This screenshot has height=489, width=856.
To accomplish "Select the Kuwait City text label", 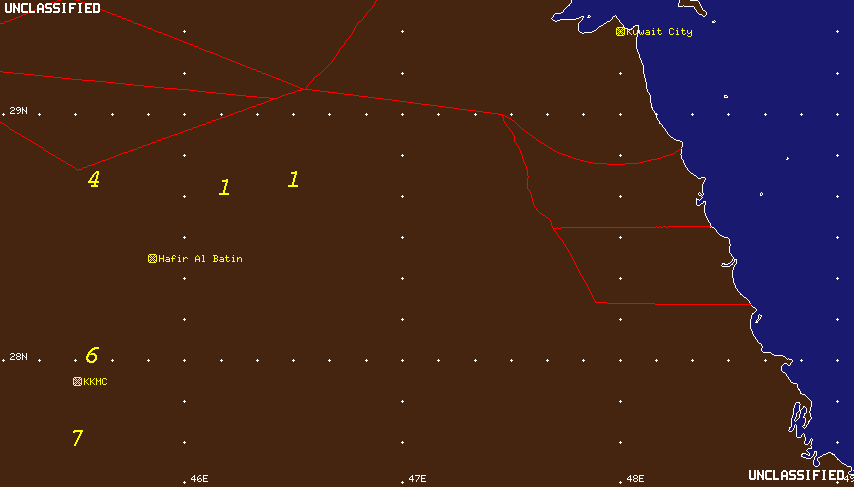I will click(659, 32).
